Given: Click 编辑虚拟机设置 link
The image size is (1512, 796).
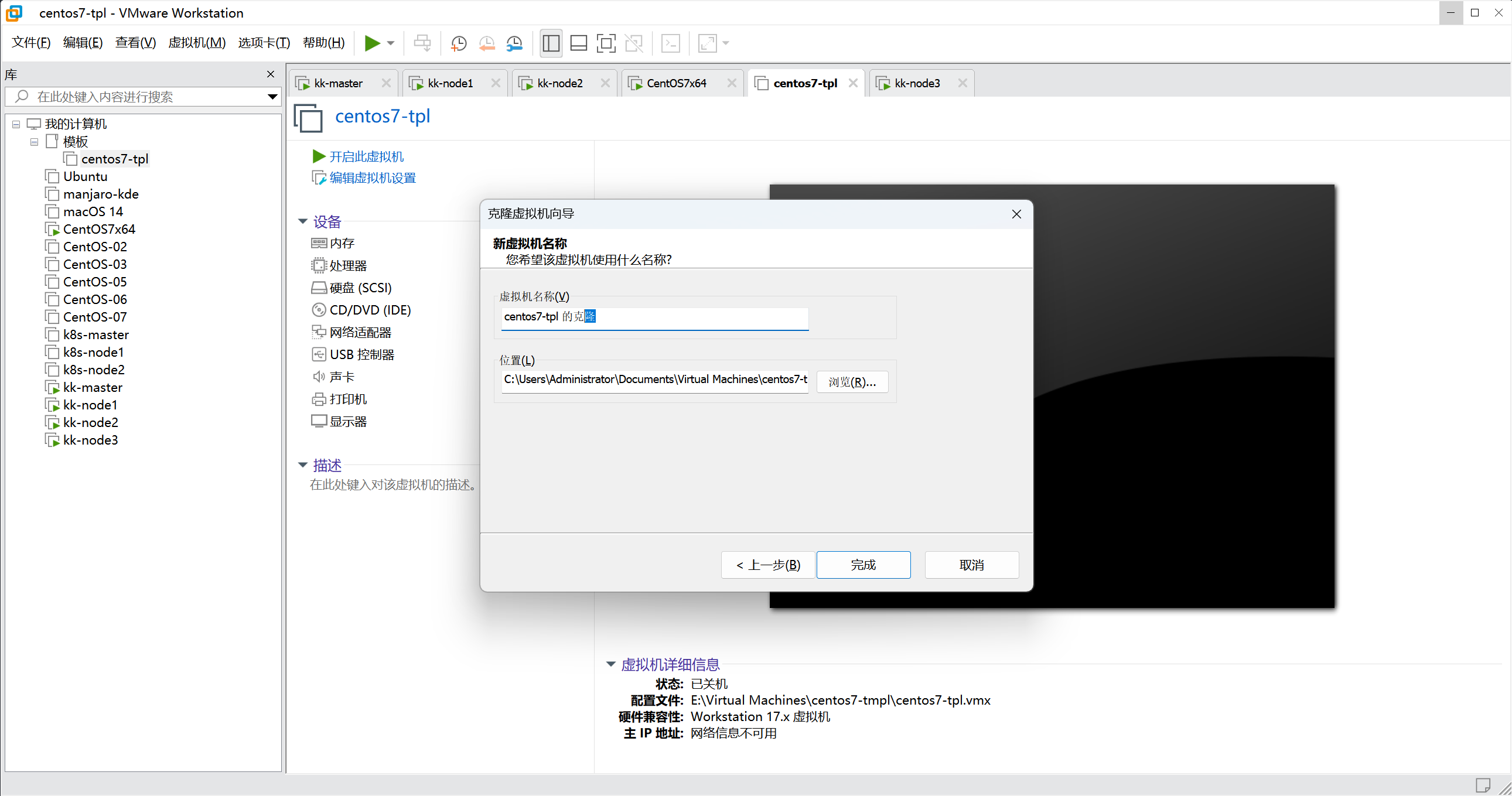Looking at the screenshot, I should tap(372, 178).
